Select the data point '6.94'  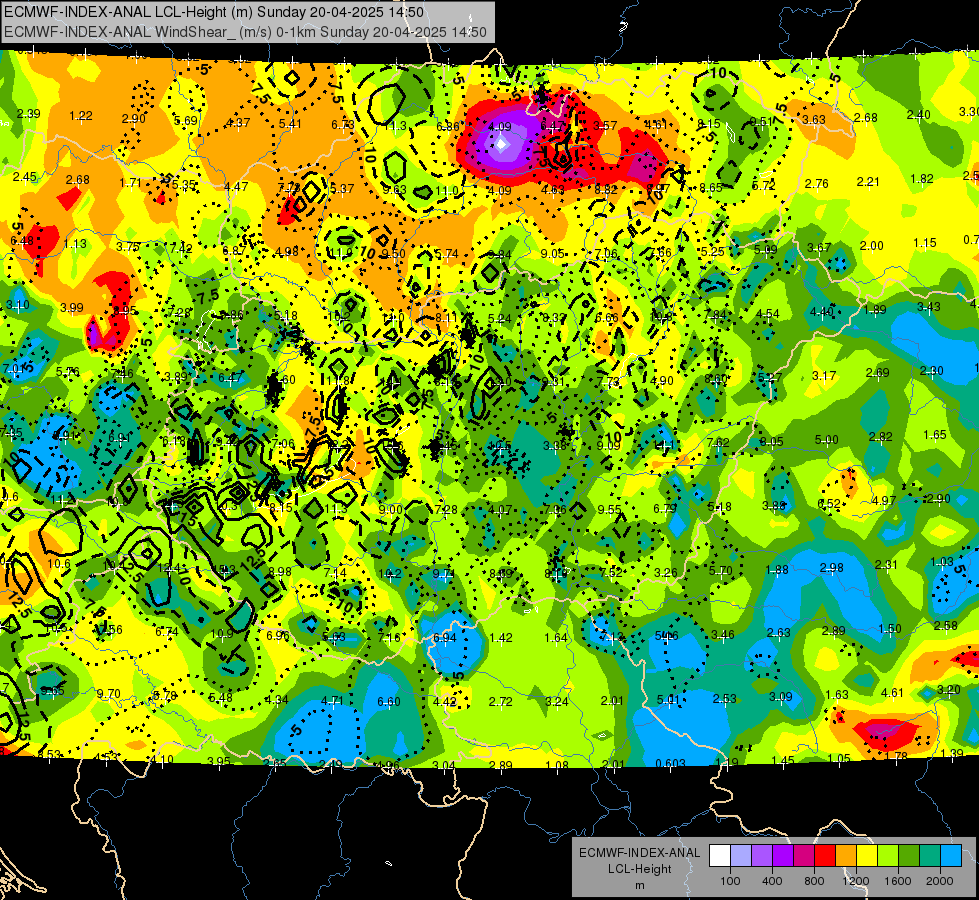[445, 638]
